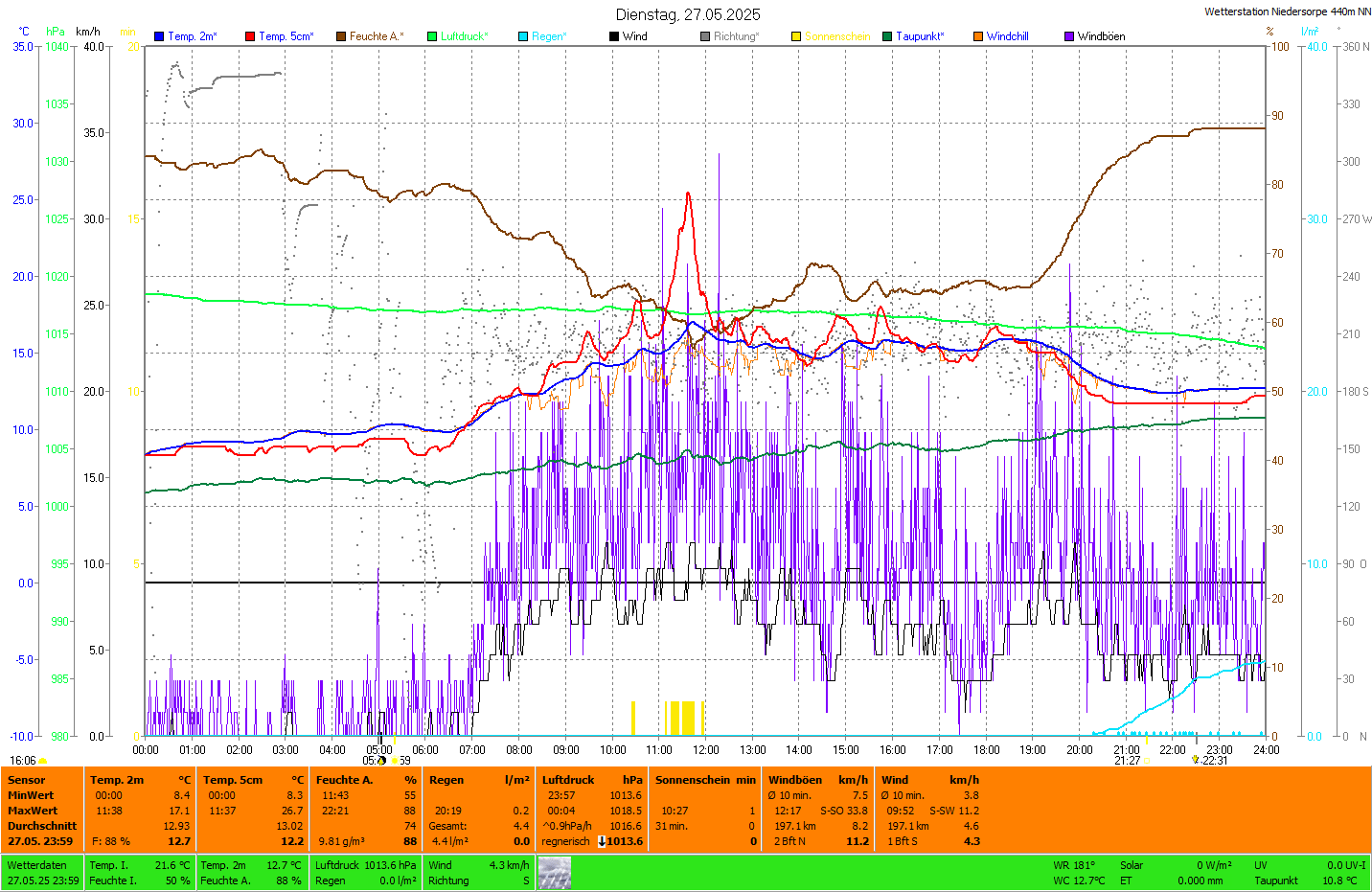
Task: Click the moonset icon next to 22:31
Action: 1195,760
